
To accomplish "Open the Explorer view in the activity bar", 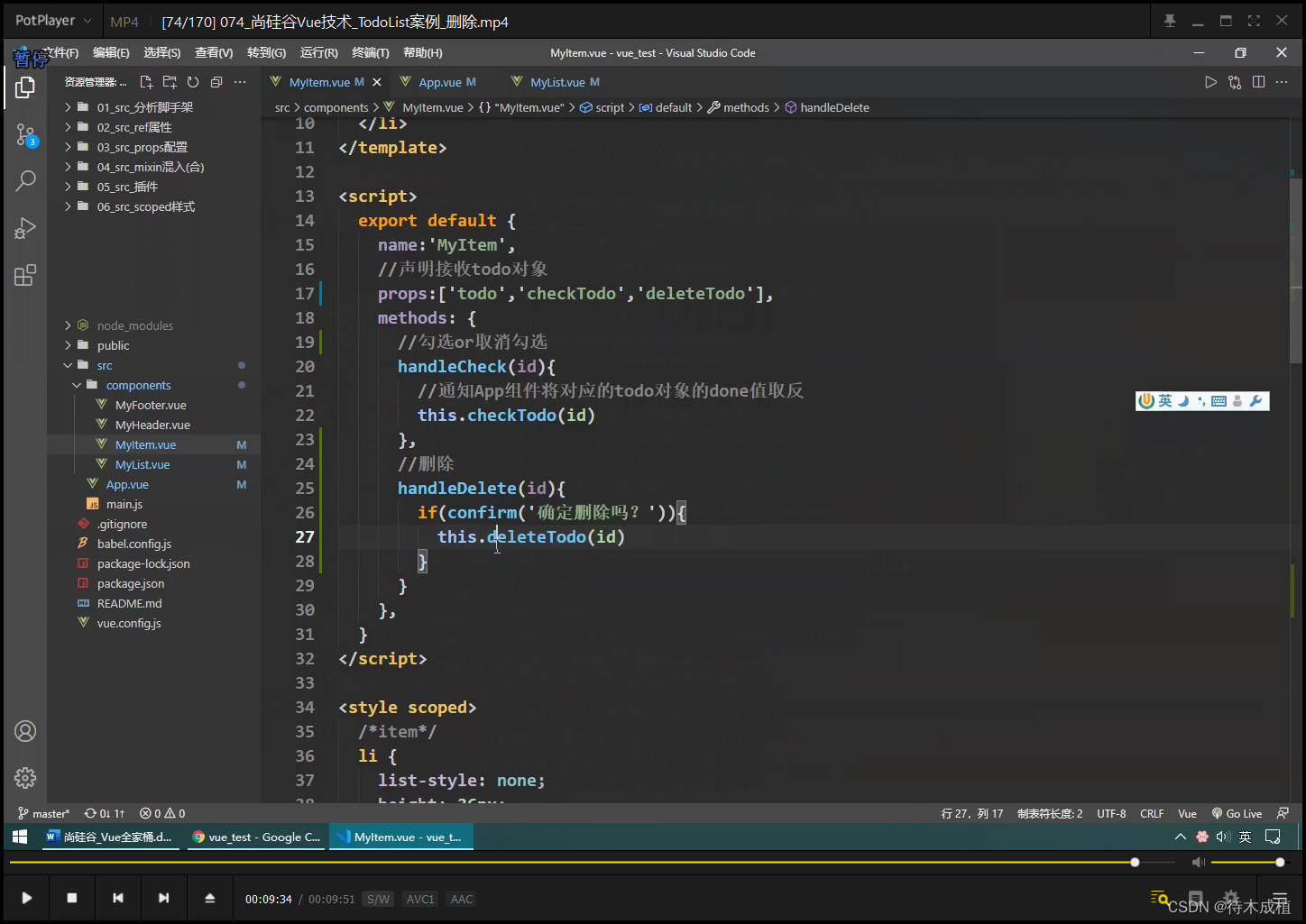I will click(25, 87).
